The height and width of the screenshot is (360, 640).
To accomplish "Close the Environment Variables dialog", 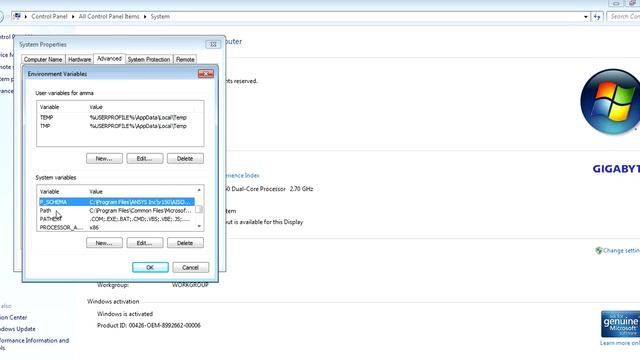I will [x=206, y=74].
